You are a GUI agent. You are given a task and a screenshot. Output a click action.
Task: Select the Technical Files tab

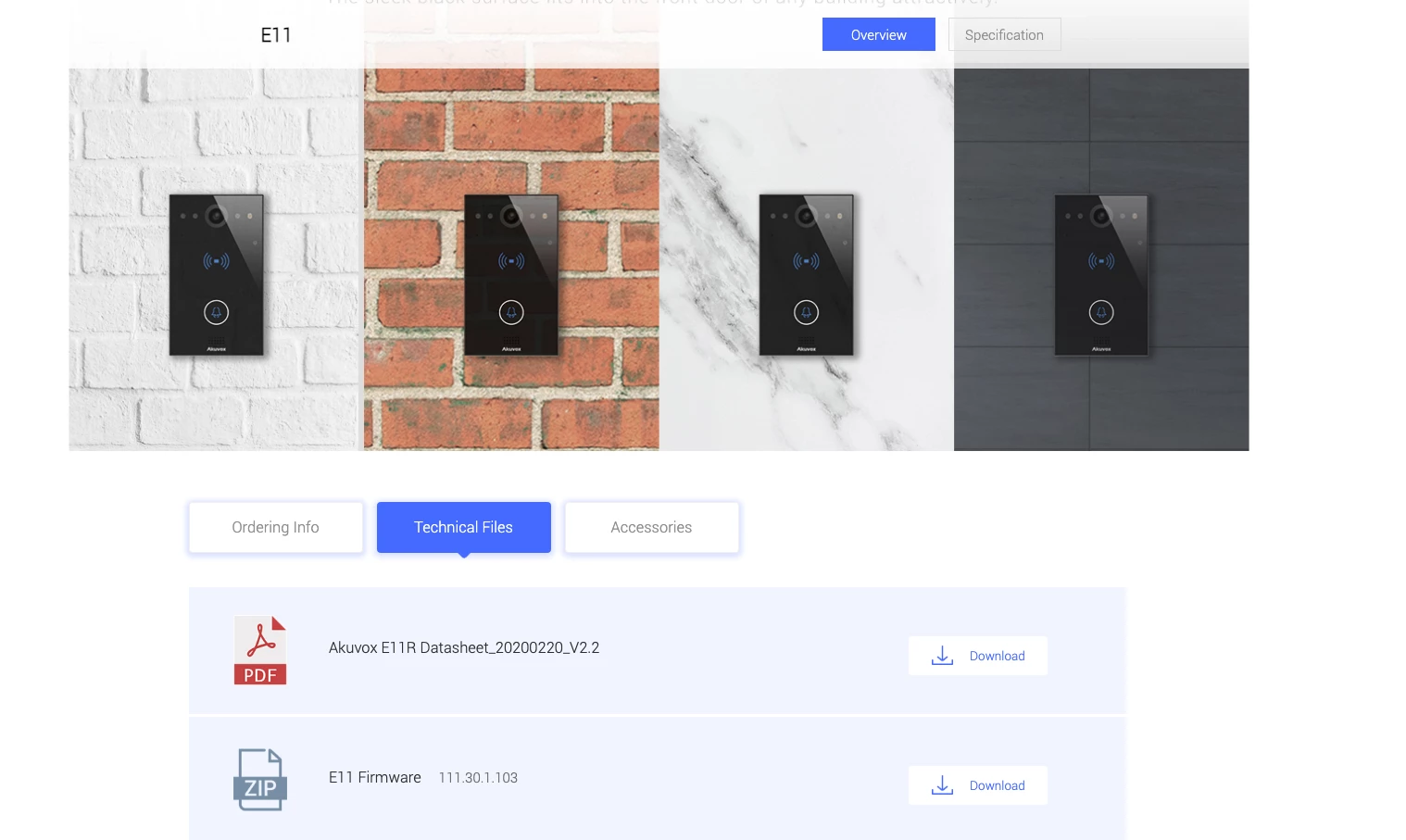click(463, 527)
